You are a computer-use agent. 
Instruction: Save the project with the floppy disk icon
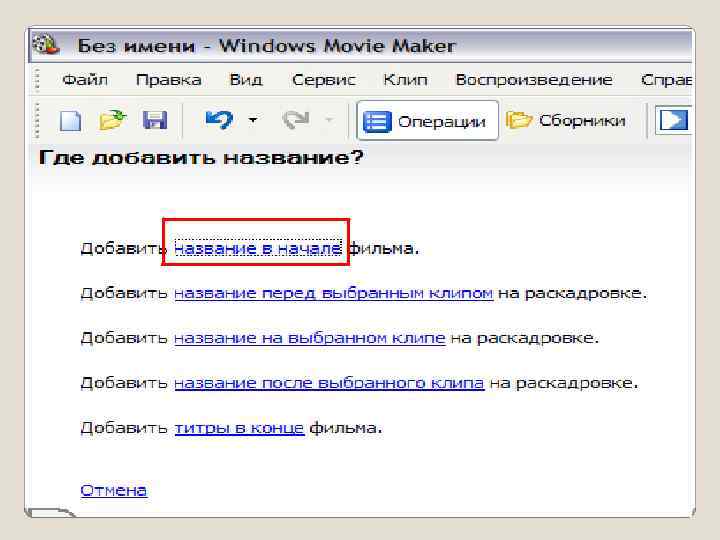tap(155, 121)
